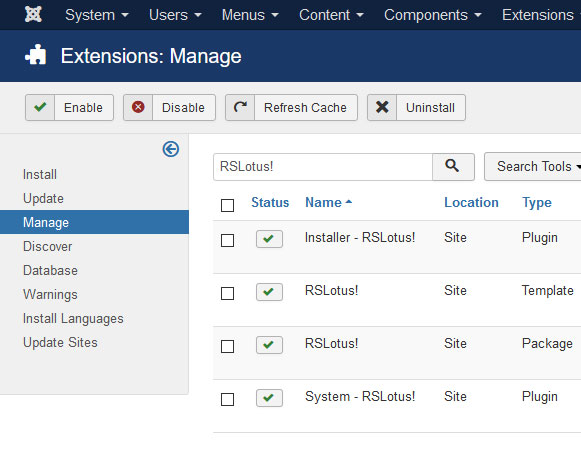Screen dimensions: 581x462
Task: Click the magnifying glass search button
Action: point(453,167)
